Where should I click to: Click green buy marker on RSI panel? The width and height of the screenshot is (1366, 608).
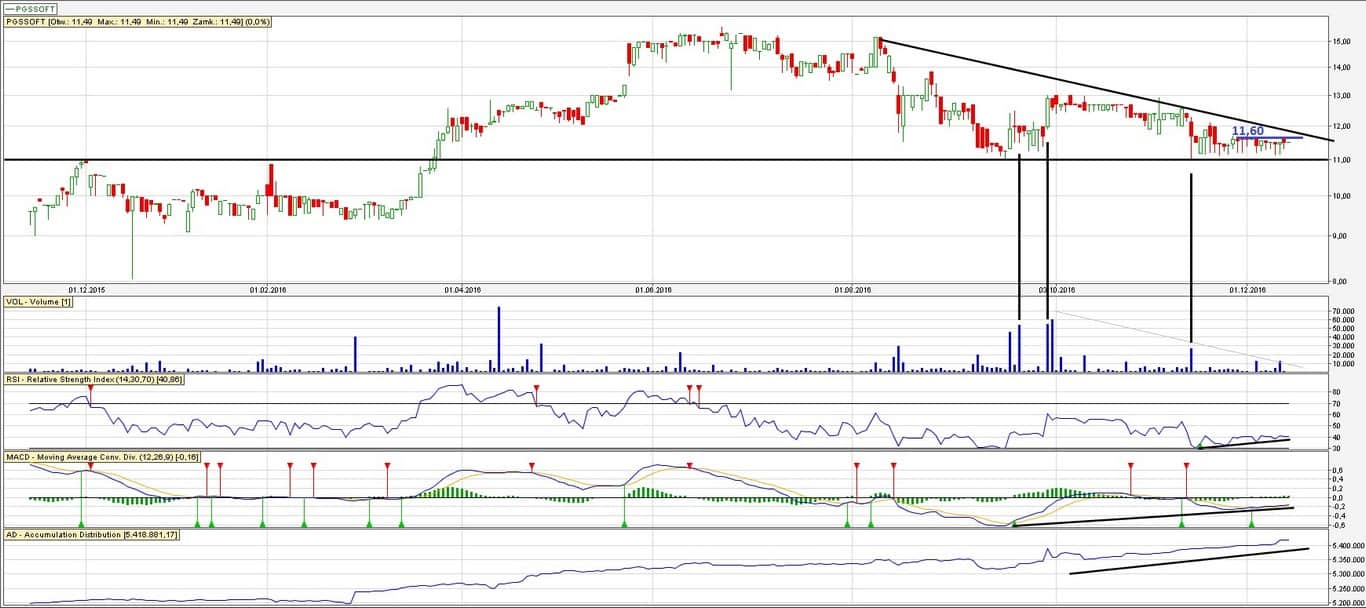(x=1200, y=445)
